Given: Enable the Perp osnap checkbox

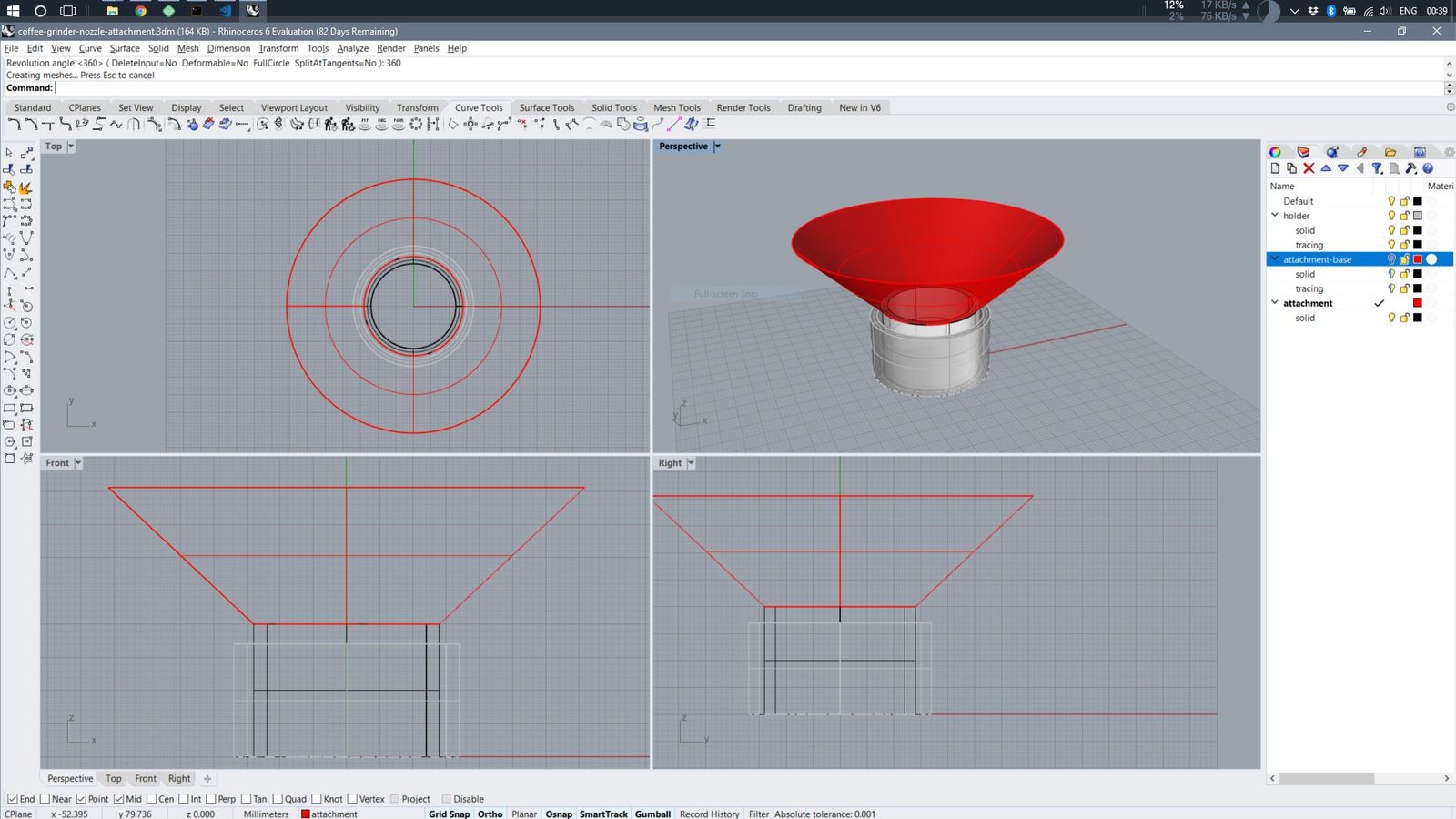Looking at the screenshot, I should (211, 799).
